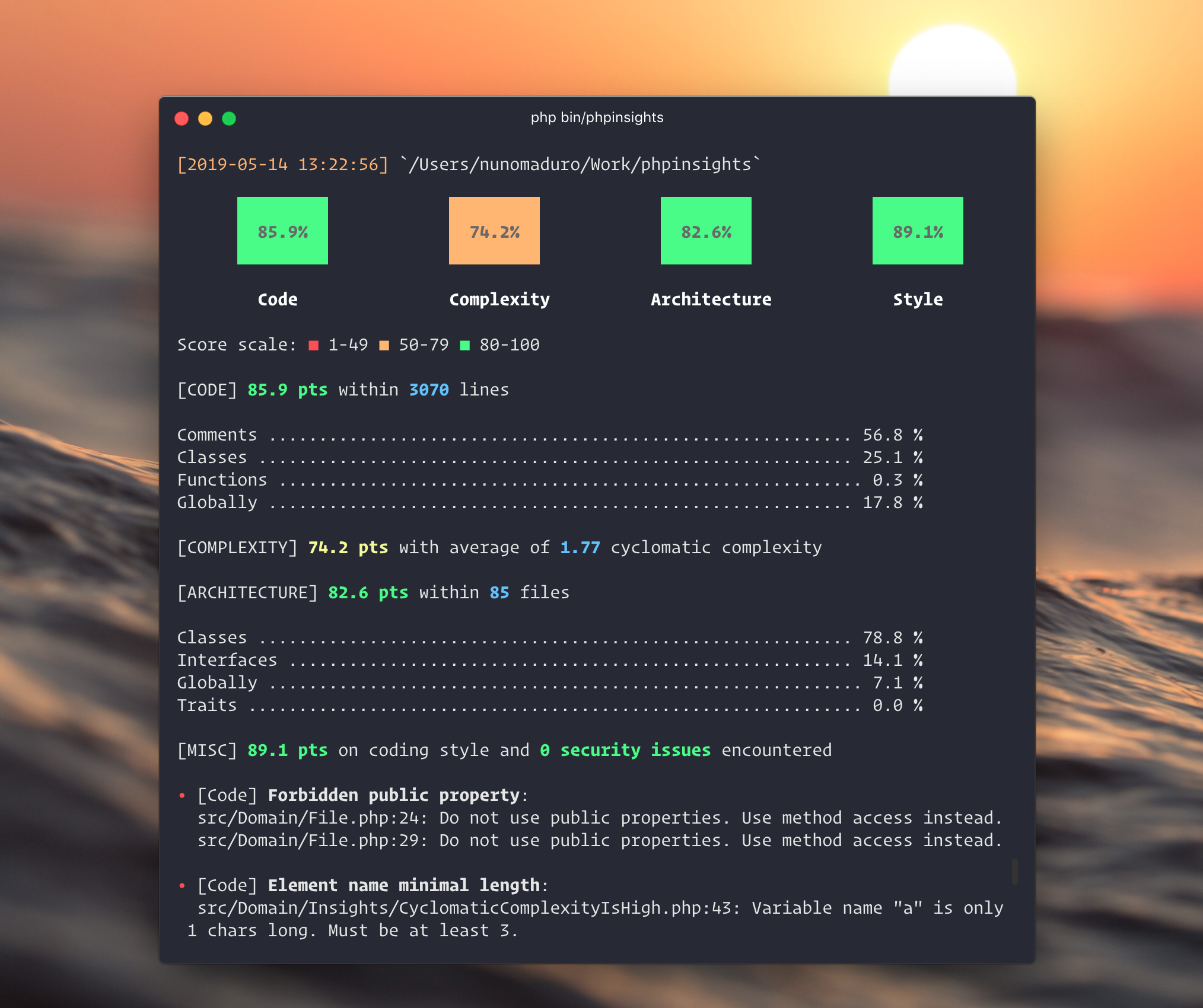This screenshot has width=1203, height=1008.
Task: Click the 'Element name minimal length' heading
Action: (404, 885)
